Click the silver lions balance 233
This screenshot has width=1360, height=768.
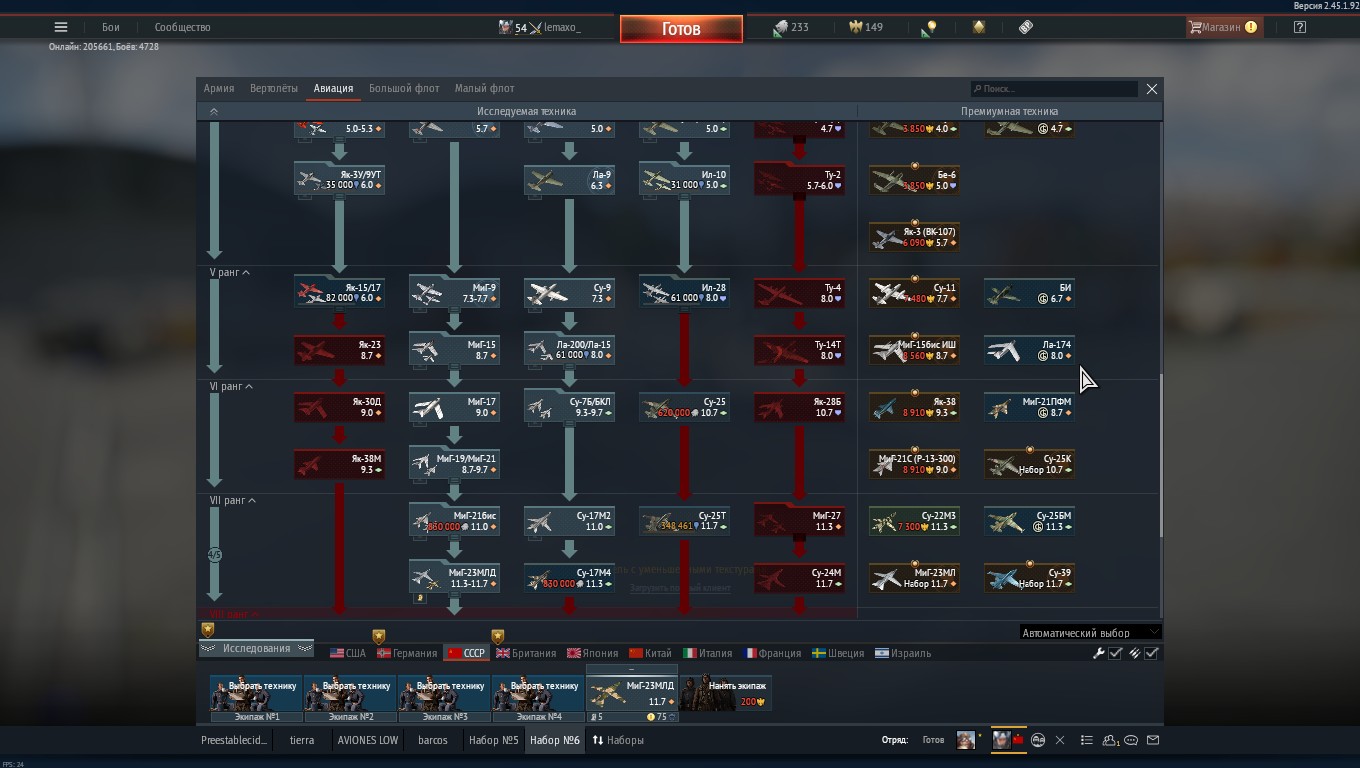pos(790,27)
